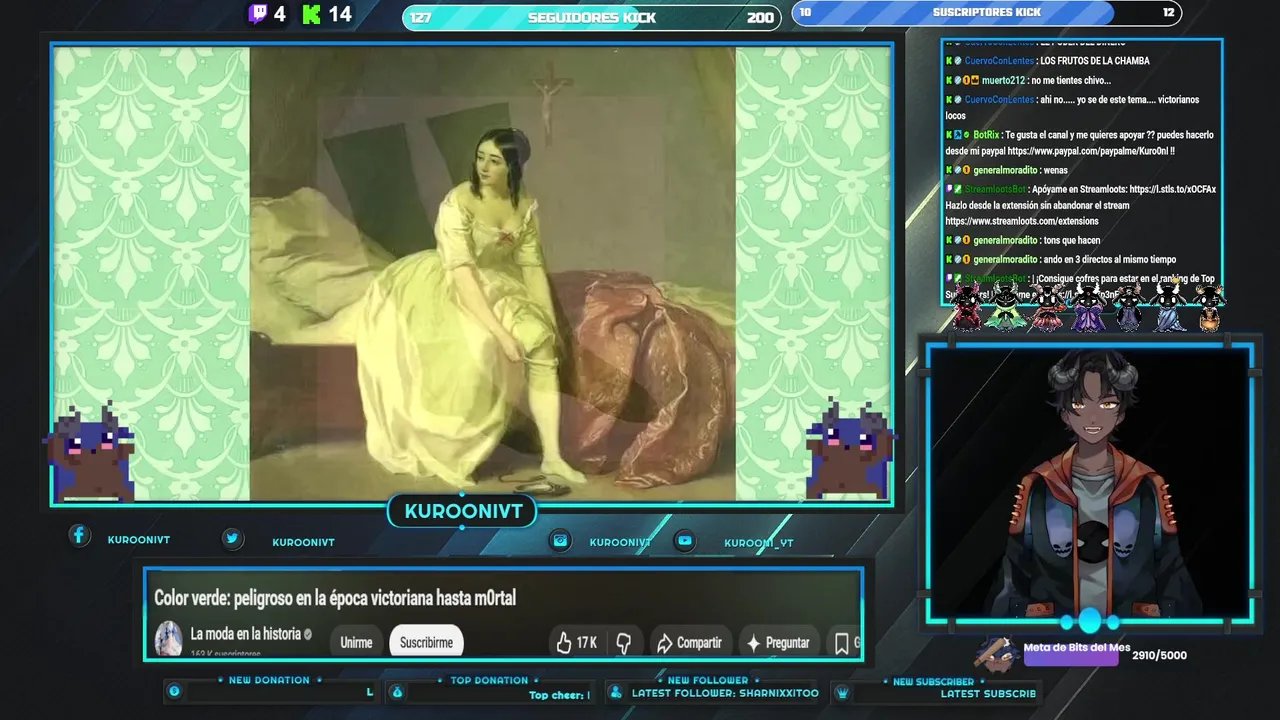Click the KUROONIVT nameplate under the video
The image size is (1280, 720).
[463, 512]
